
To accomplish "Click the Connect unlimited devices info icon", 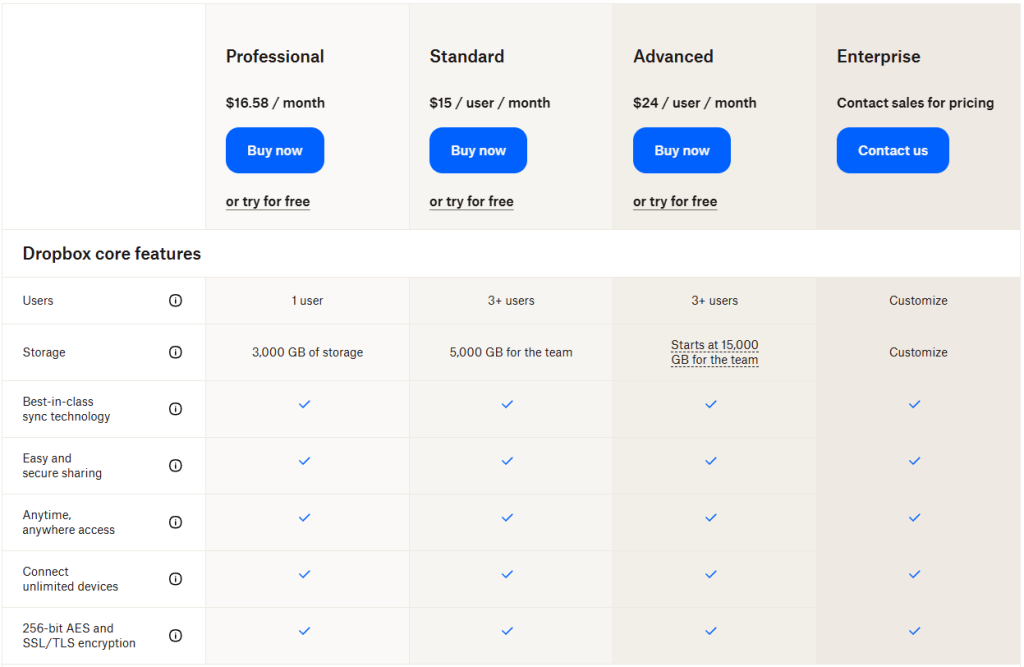I will (x=176, y=578).
